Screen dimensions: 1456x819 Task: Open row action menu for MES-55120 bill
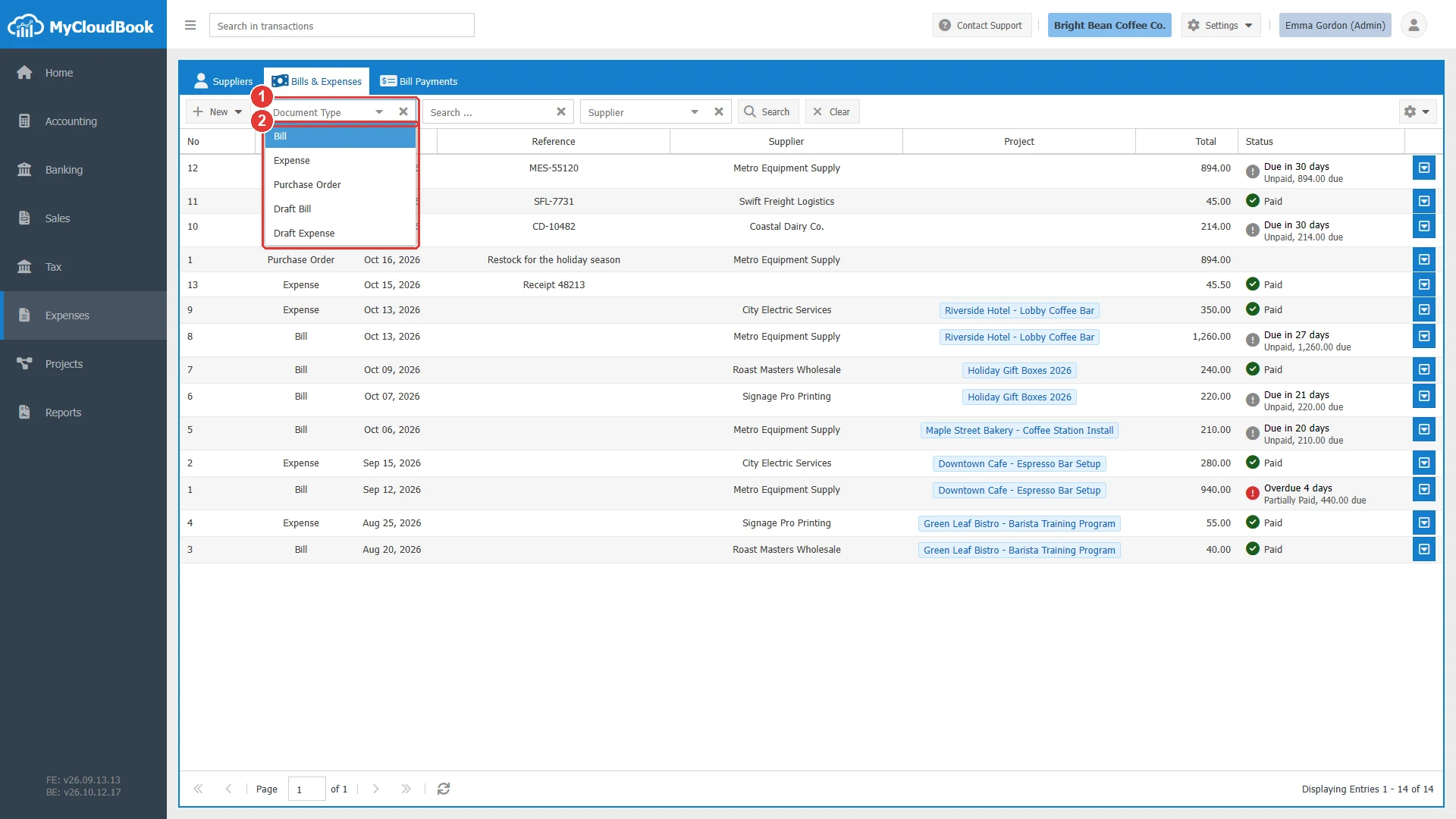pyautogui.click(x=1424, y=168)
